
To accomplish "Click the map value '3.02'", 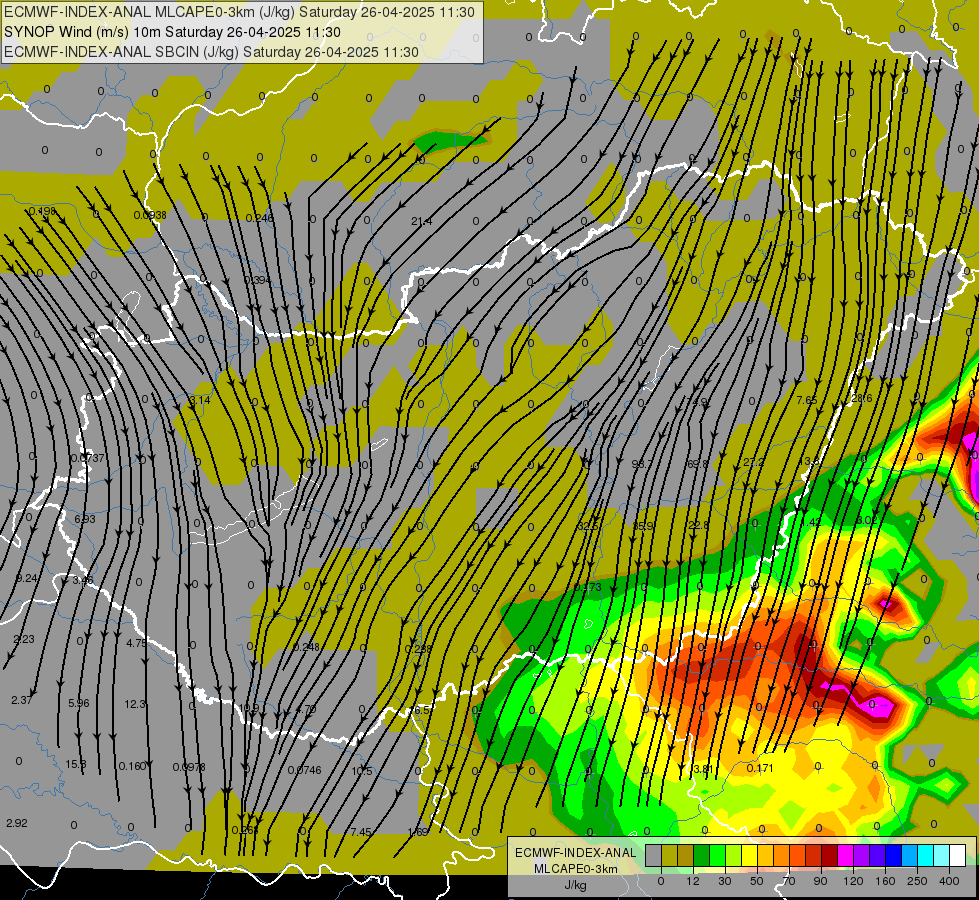I will click(867, 520).
